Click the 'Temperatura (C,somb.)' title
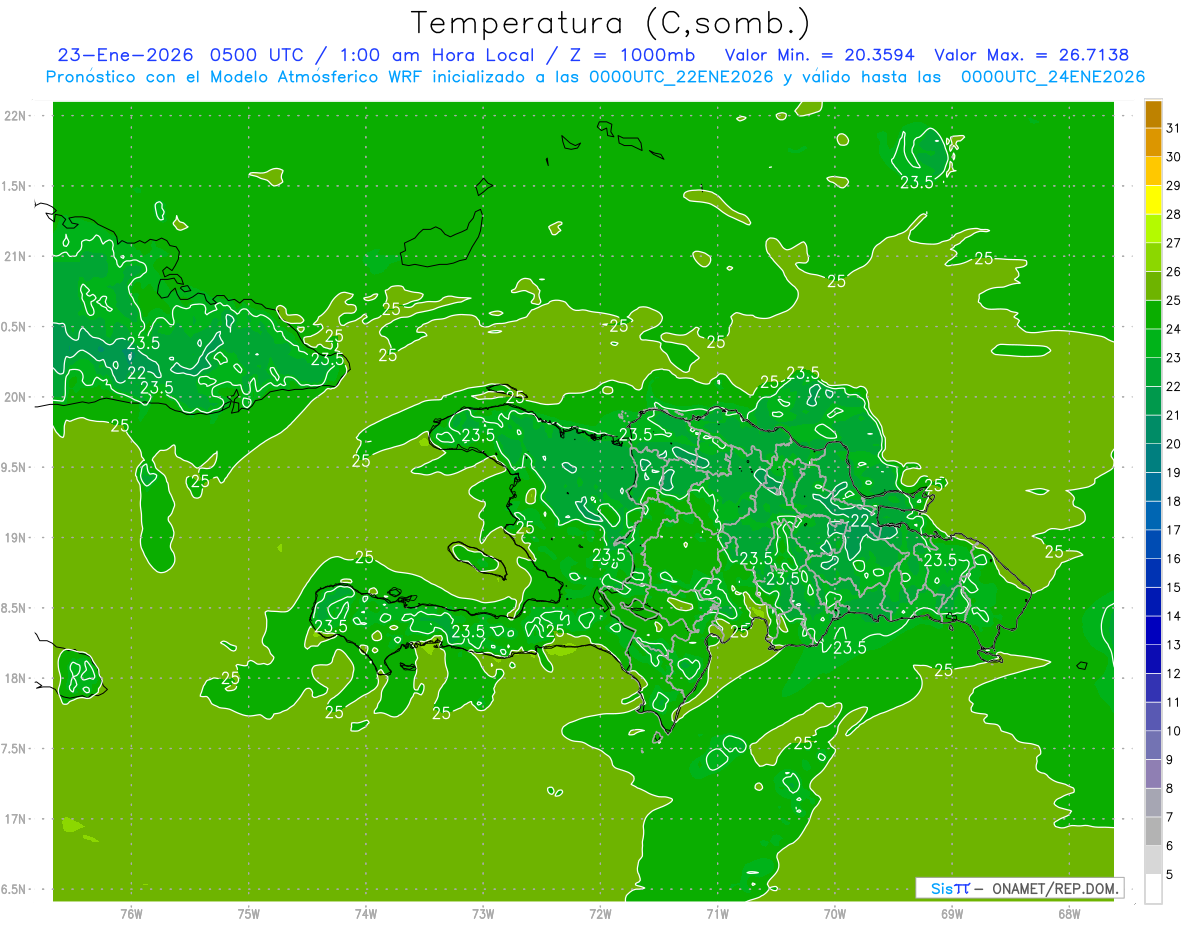 (x=611, y=22)
